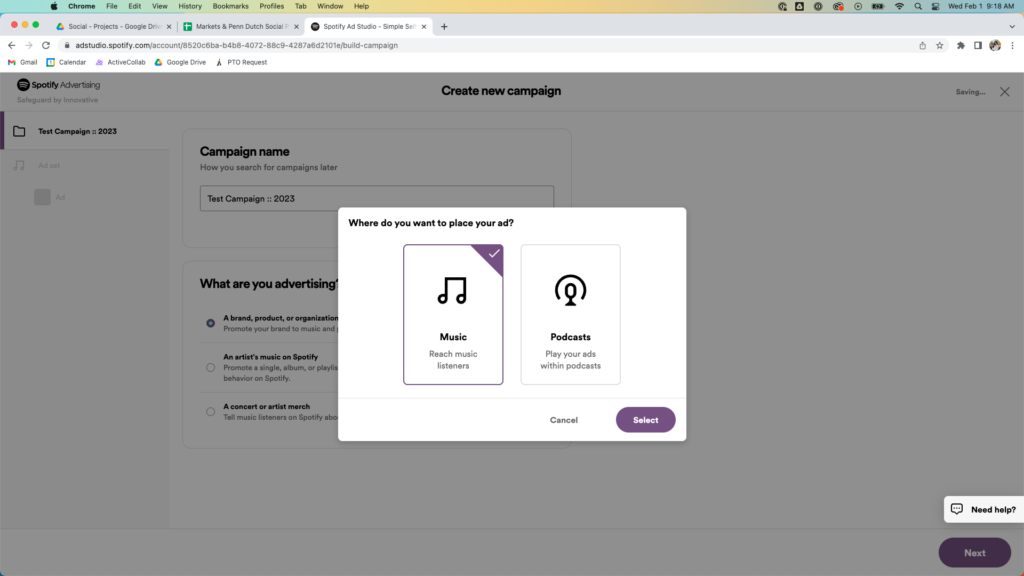
Task: Open the Bookmarks menu
Action: click(231, 6)
